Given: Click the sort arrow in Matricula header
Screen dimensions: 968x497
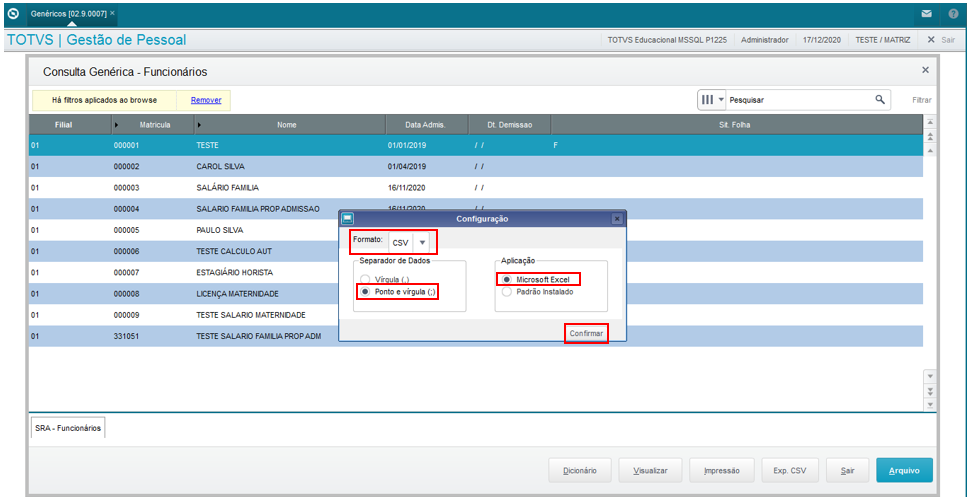Looking at the screenshot, I should click(x=118, y=125).
